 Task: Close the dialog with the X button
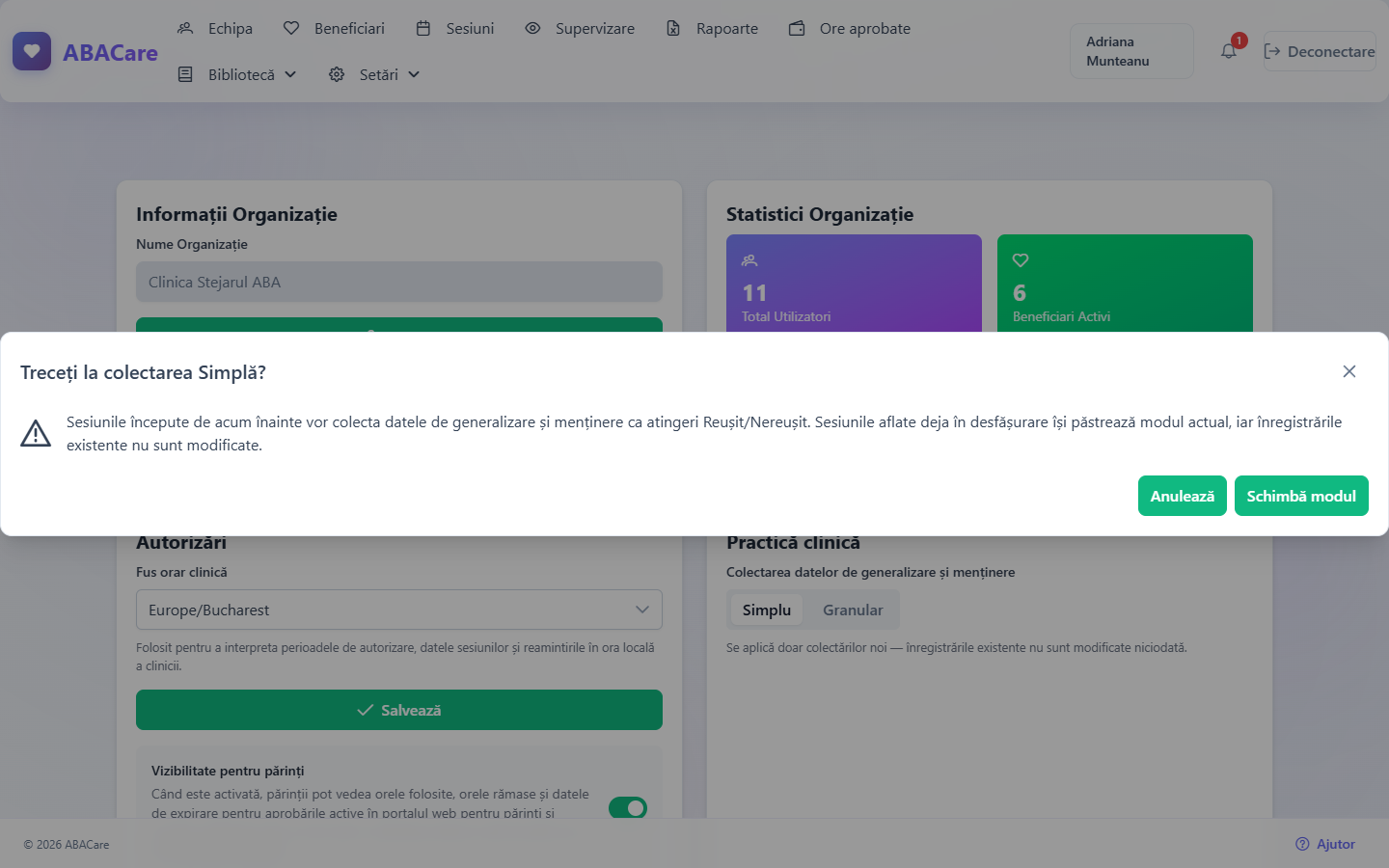1349,371
